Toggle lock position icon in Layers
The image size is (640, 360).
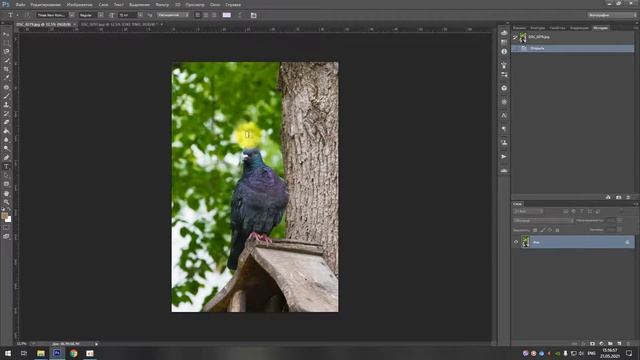550,230
